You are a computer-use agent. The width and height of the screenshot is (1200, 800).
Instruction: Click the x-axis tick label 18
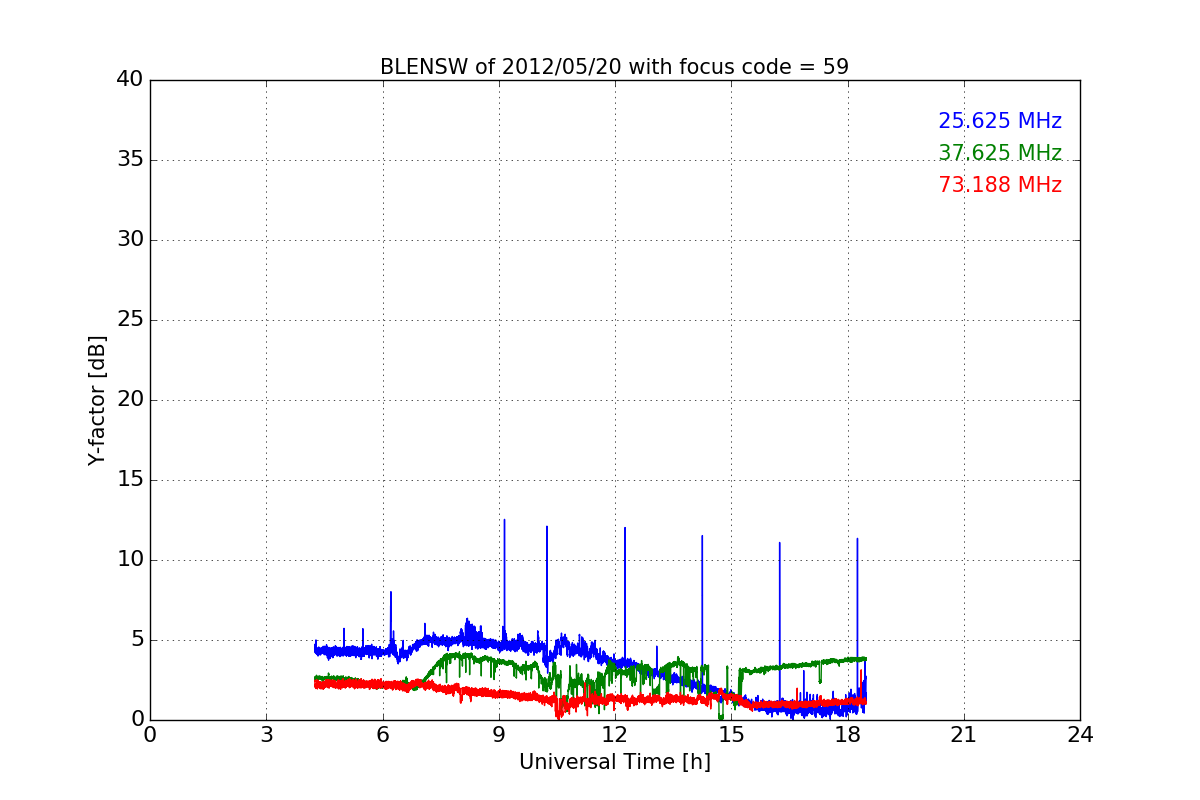tap(848, 734)
